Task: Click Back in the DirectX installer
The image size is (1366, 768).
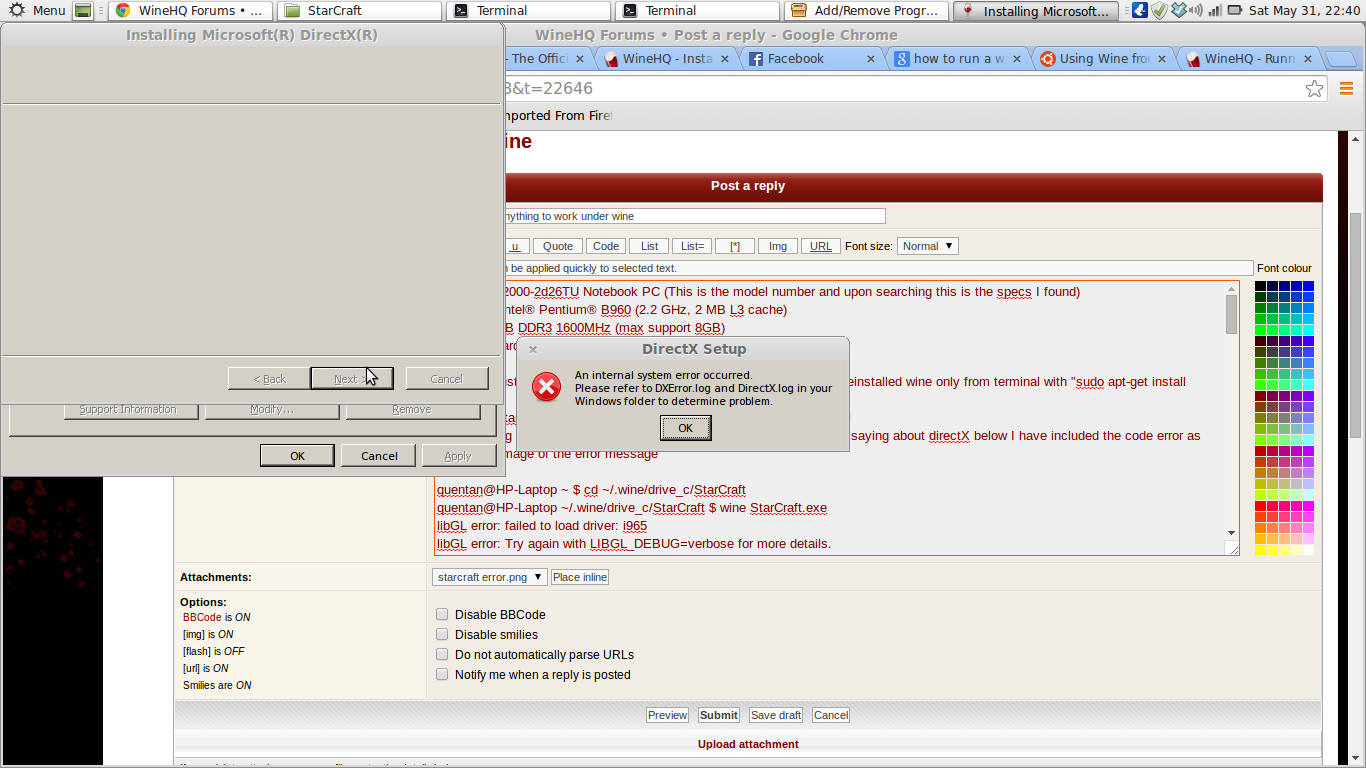Action: click(x=269, y=378)
